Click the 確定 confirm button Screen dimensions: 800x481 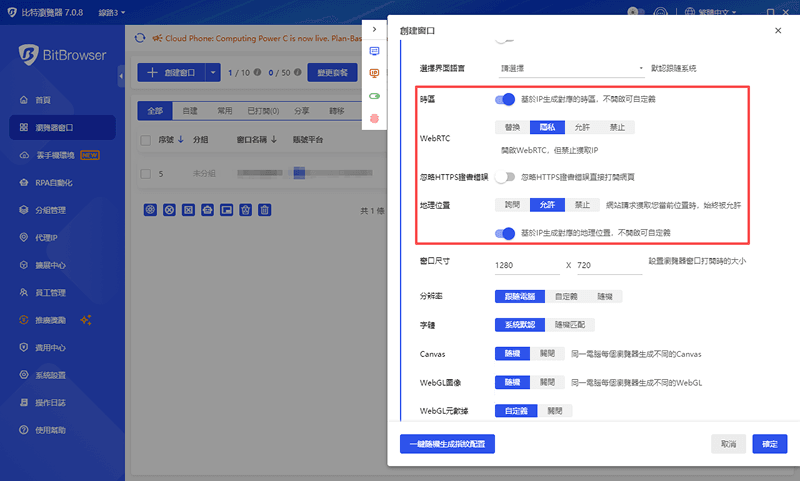(769, 443)
